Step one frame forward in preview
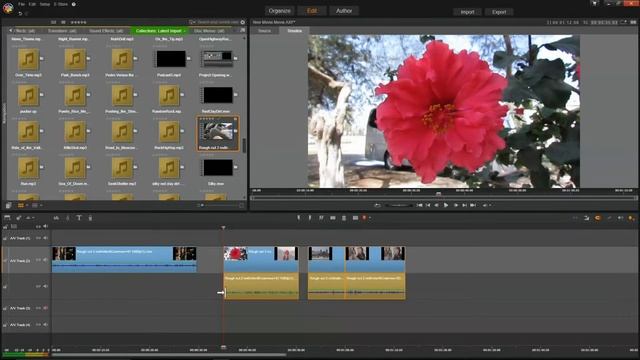The image size is (640, 360). pyautogui.click(x=456, y=205)
